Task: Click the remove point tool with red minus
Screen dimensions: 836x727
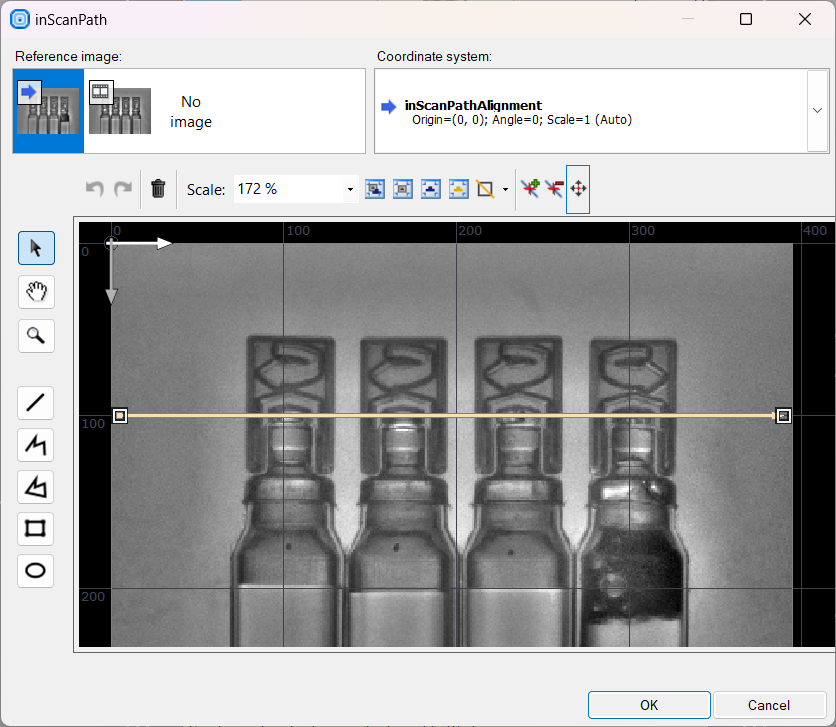Action: 553,188
